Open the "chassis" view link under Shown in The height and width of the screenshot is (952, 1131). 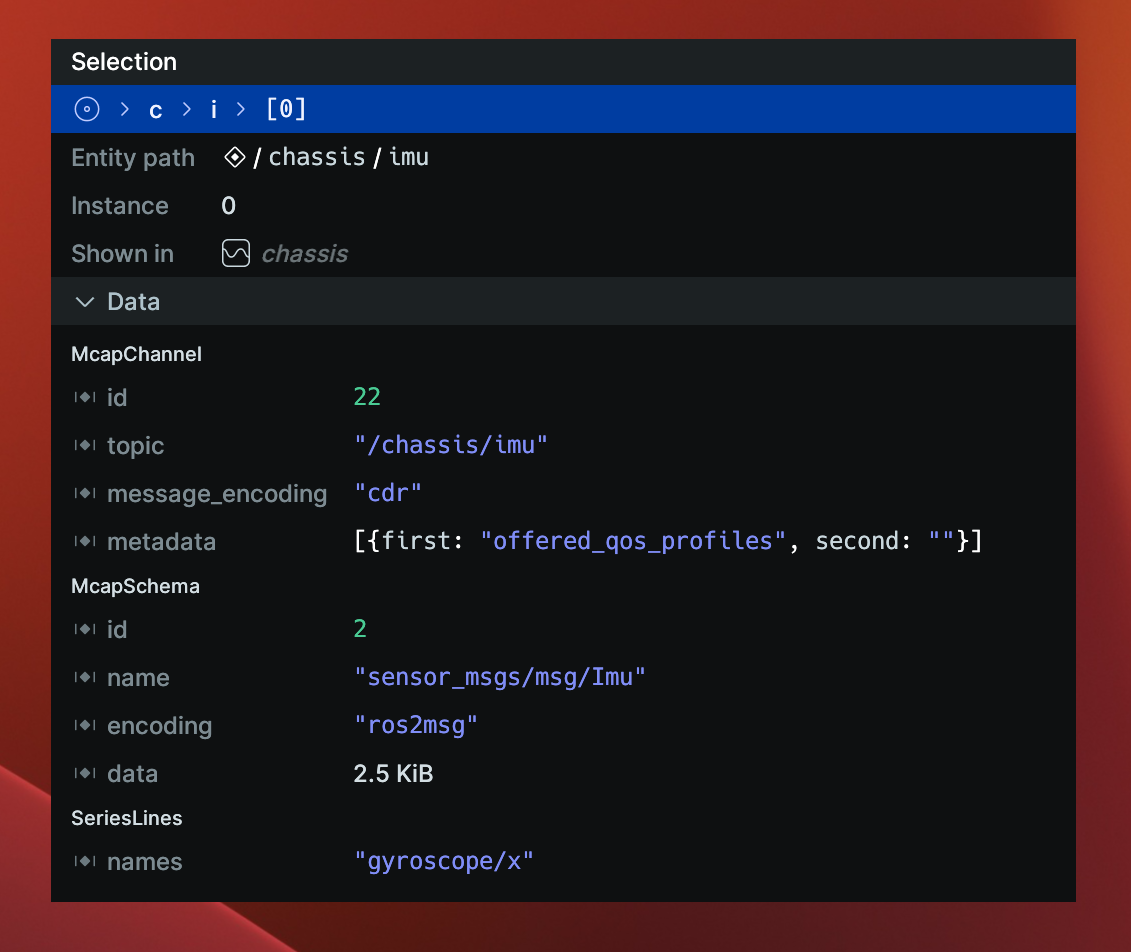click(x=304, y=253)
